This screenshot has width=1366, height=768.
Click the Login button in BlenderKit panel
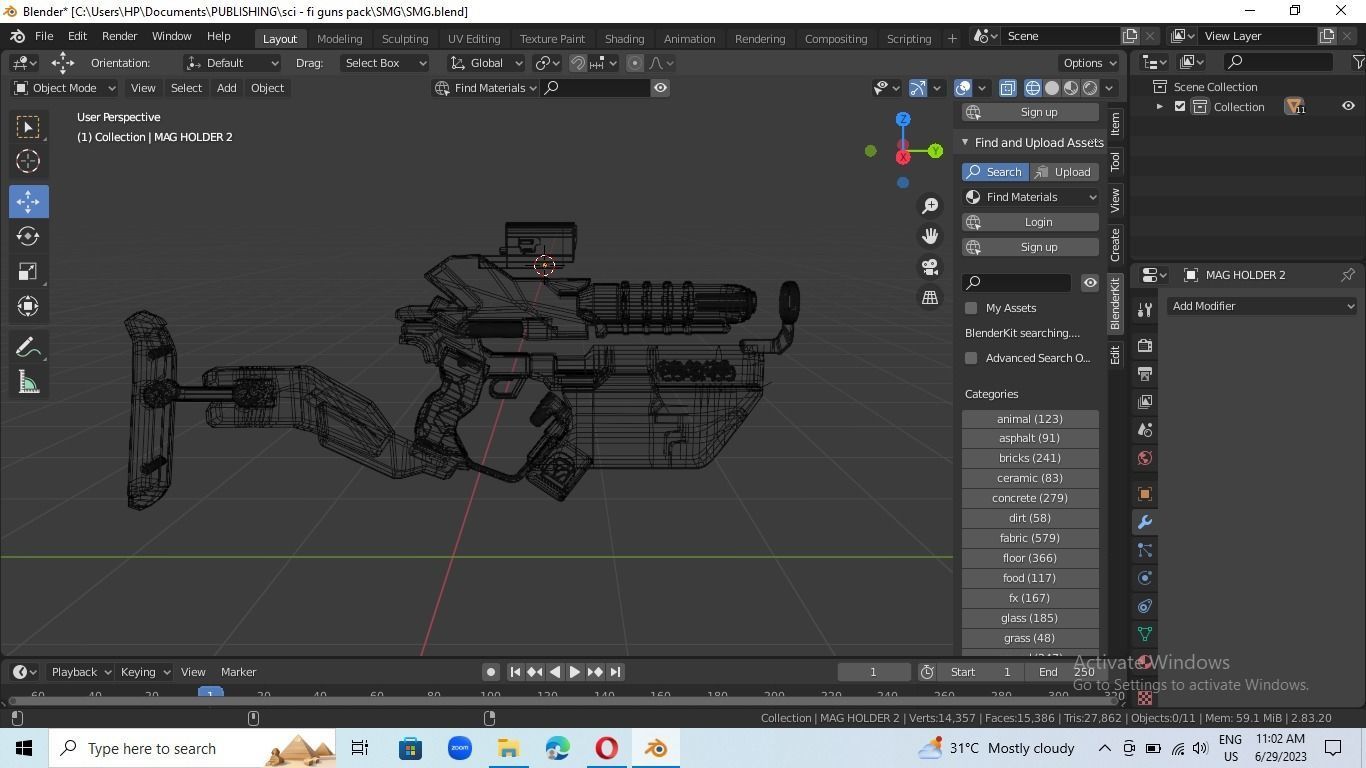tap(1030, 222)
